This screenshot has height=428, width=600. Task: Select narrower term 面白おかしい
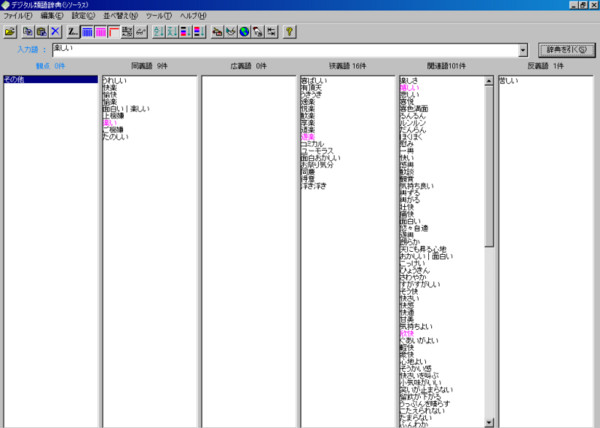(321, 158)
